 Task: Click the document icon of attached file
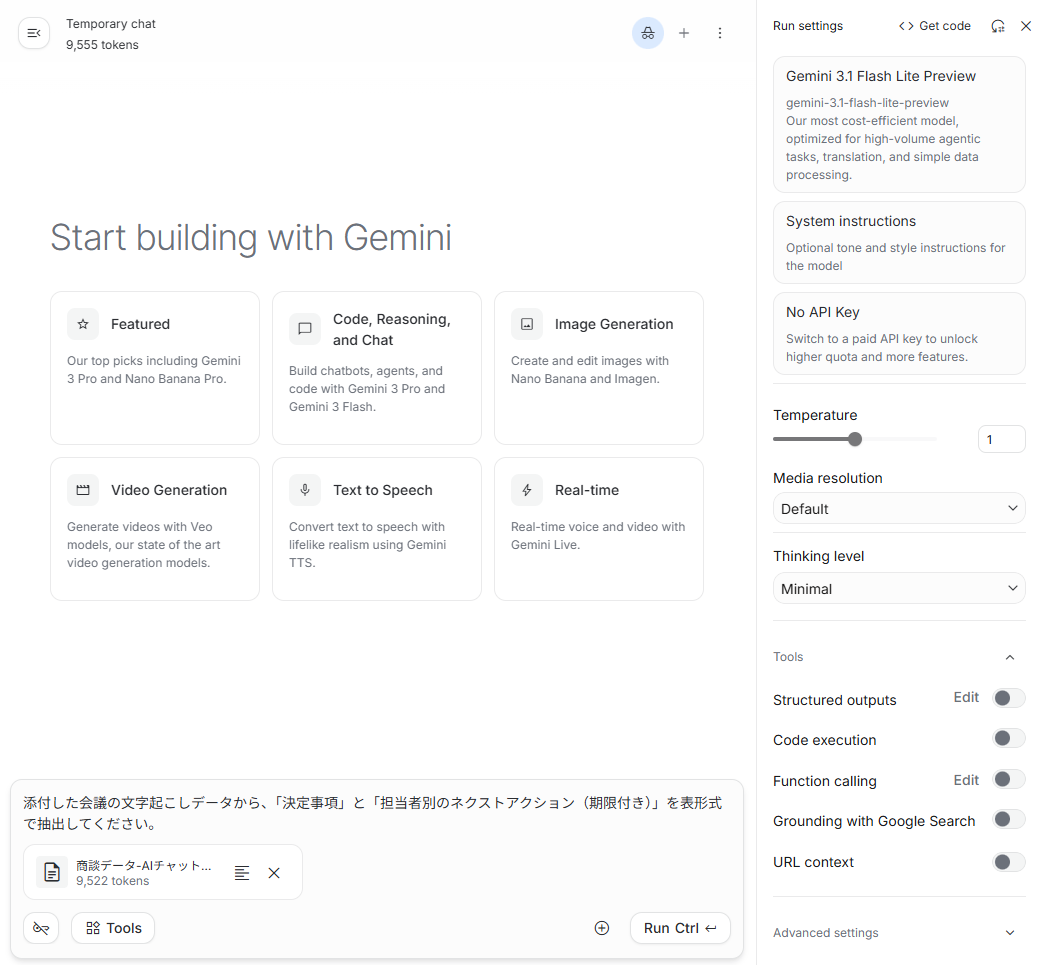point(52,872)
